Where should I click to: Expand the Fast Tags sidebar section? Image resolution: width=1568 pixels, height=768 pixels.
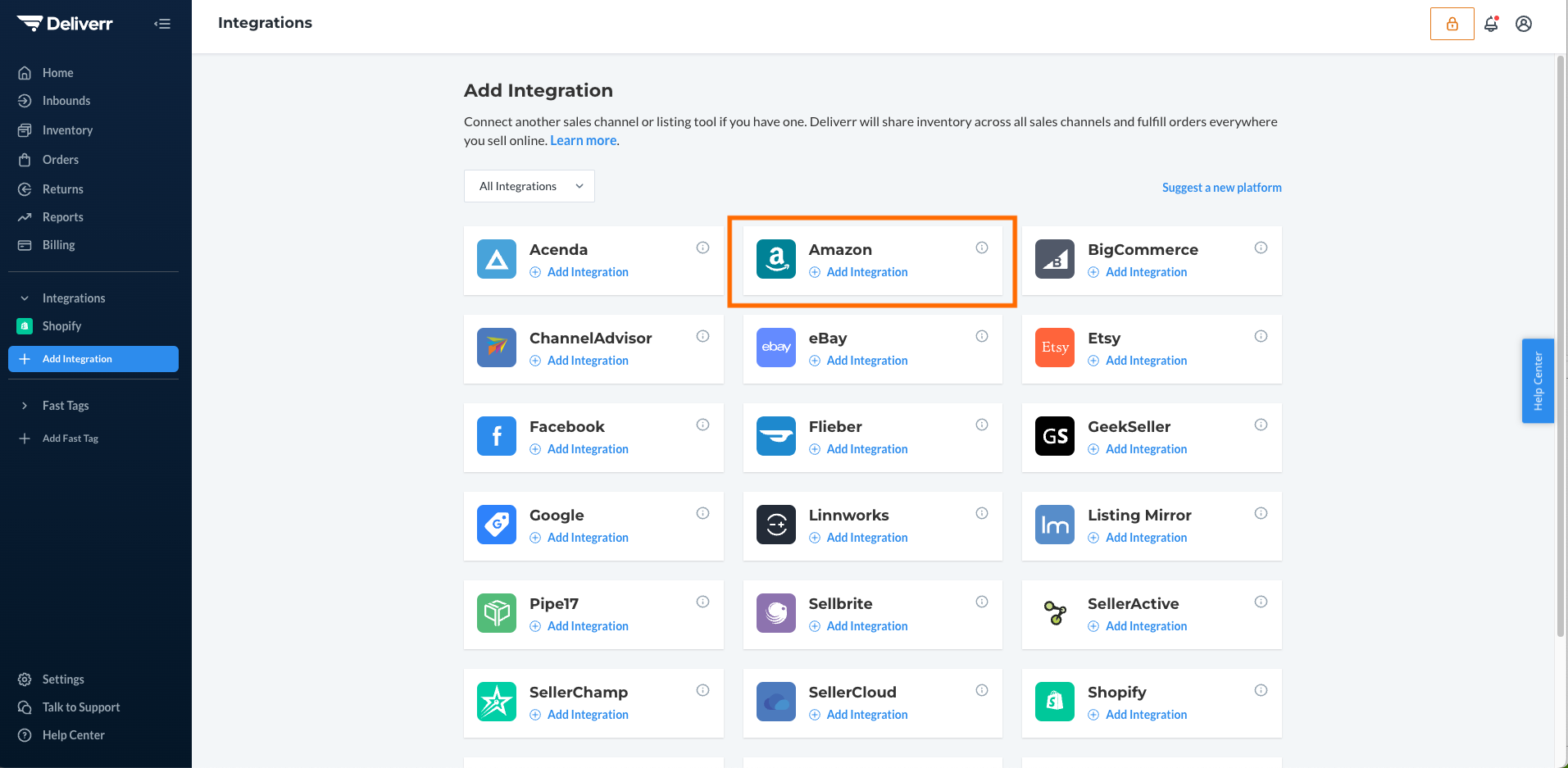[x=25, y=406]
